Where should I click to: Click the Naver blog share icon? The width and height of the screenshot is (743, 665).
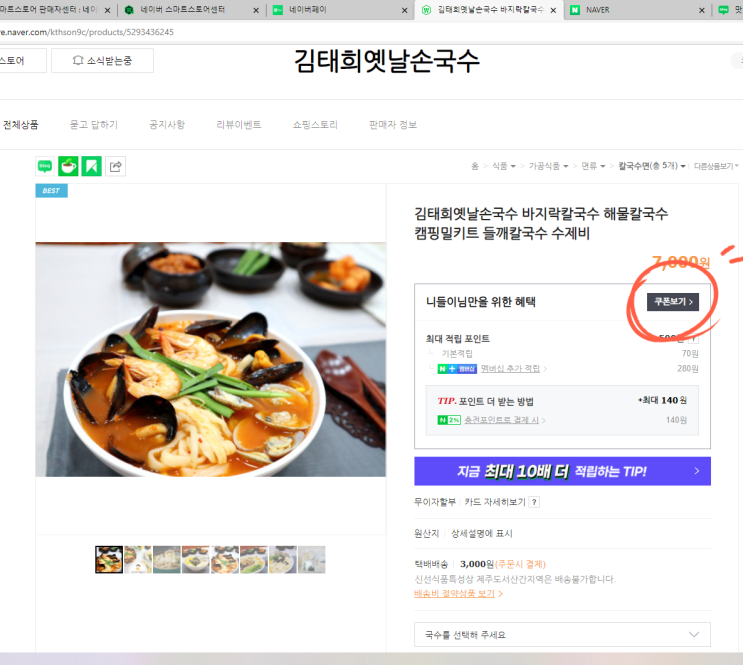point(45,166)
